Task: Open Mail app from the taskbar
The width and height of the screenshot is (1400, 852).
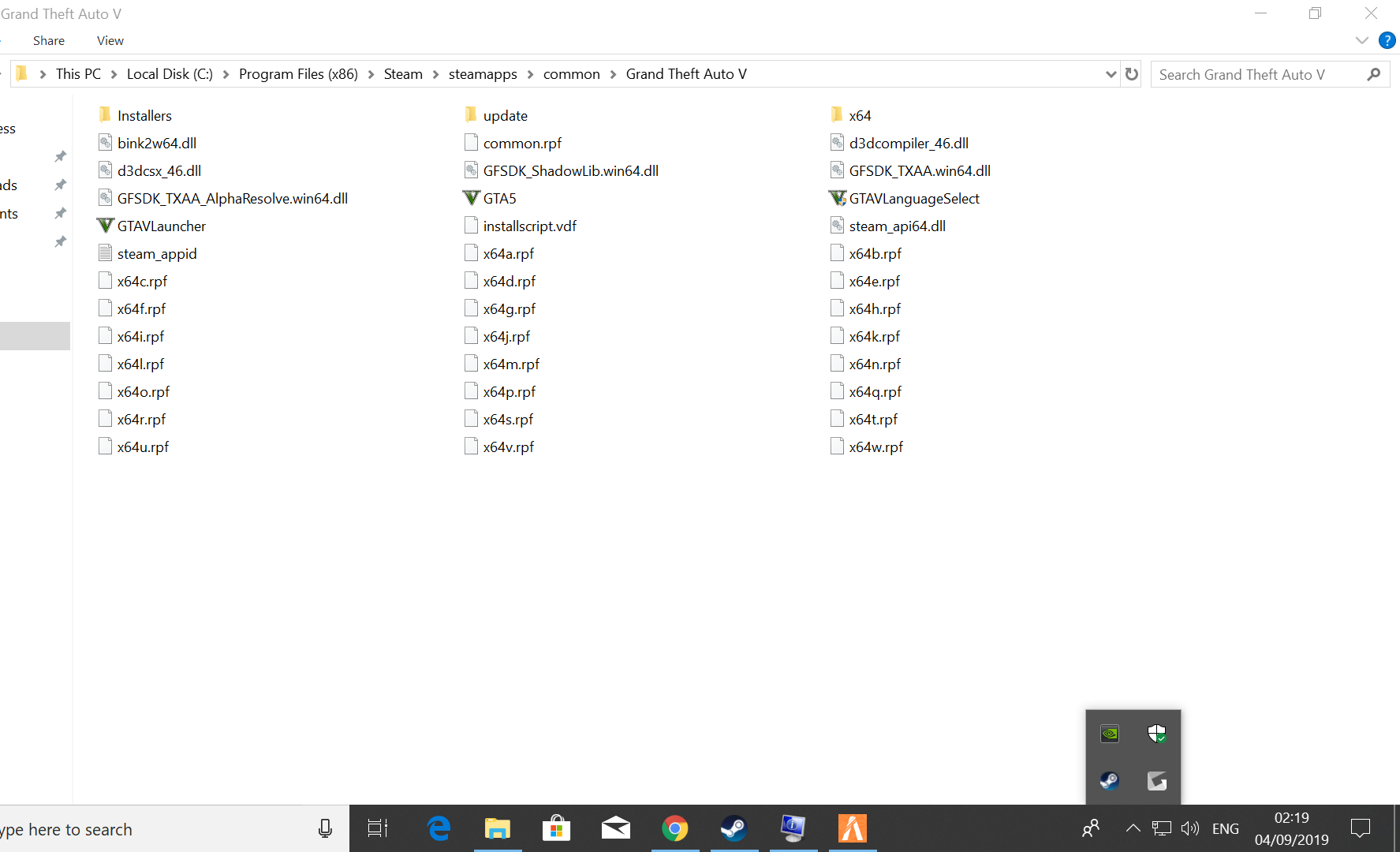Action: point(616,828)
